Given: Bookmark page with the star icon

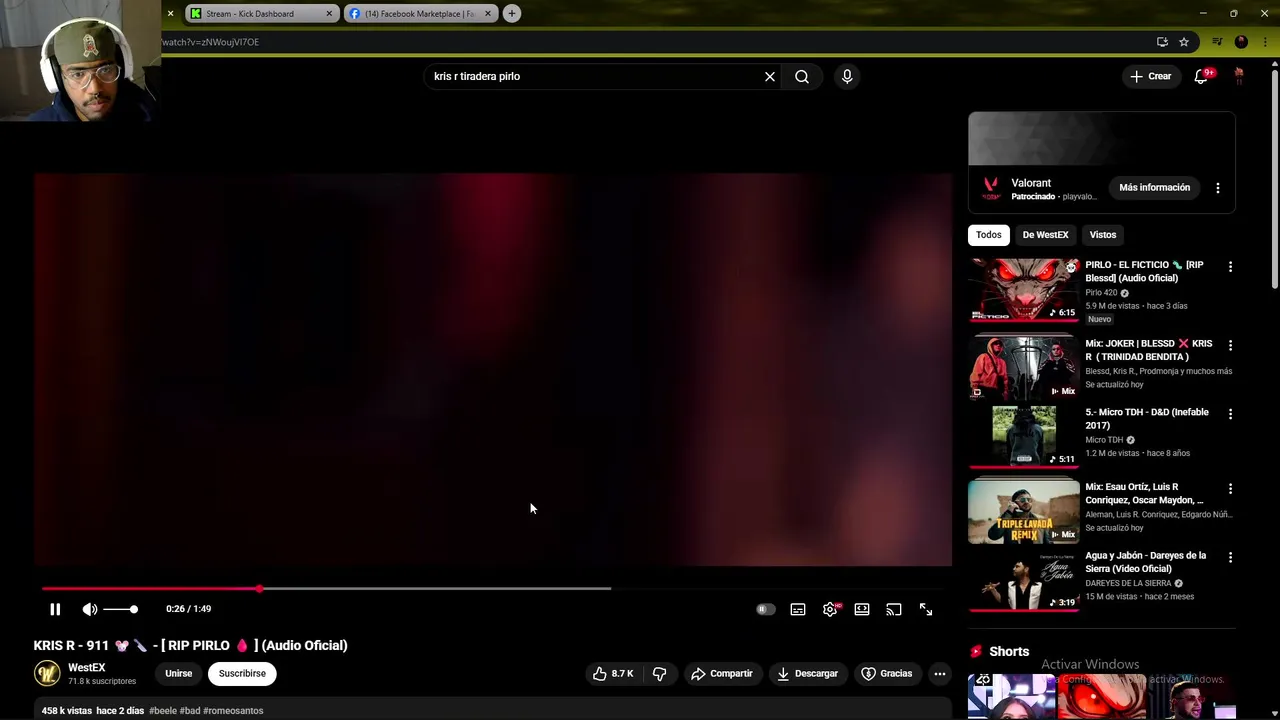Looking at the screenshot, I should (x=1184, y=42).
